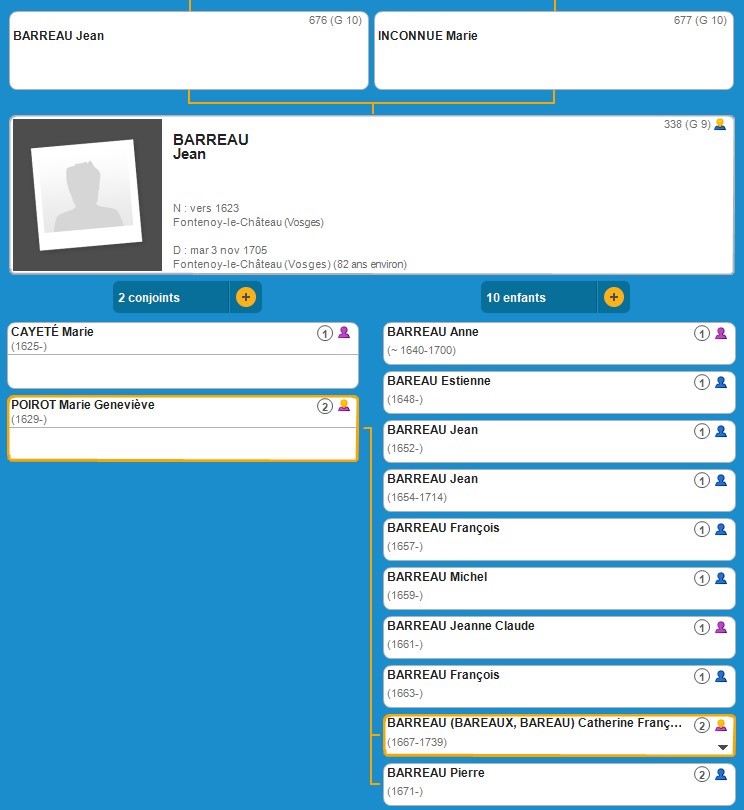Click the male icon on BAREAU Estienne
744x810 pixels.
tap(720, 382)
